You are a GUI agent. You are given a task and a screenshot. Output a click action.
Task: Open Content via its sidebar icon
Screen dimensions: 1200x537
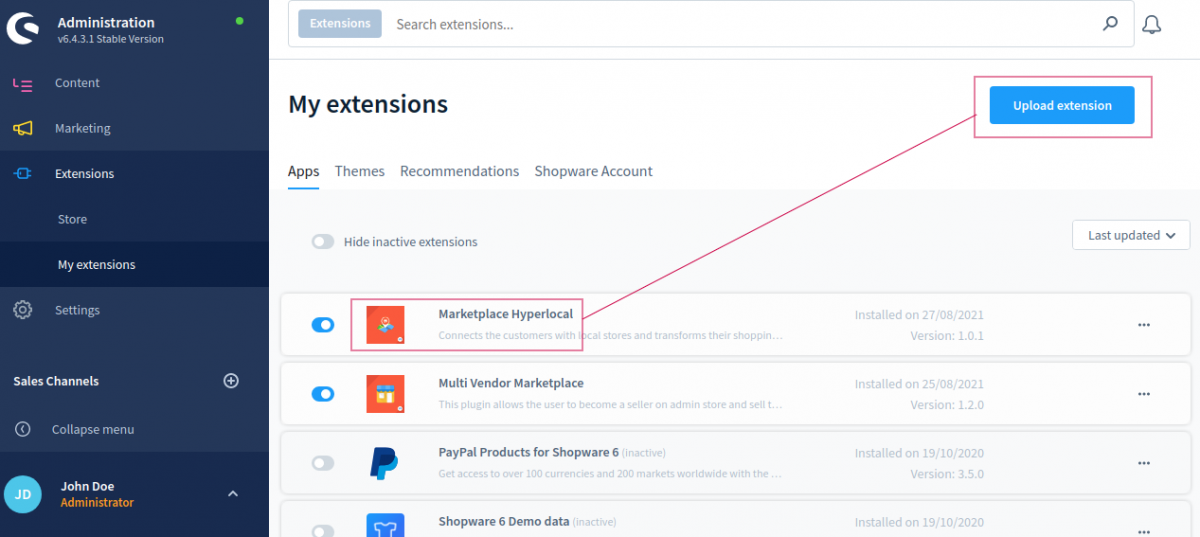tap(23, 83)
